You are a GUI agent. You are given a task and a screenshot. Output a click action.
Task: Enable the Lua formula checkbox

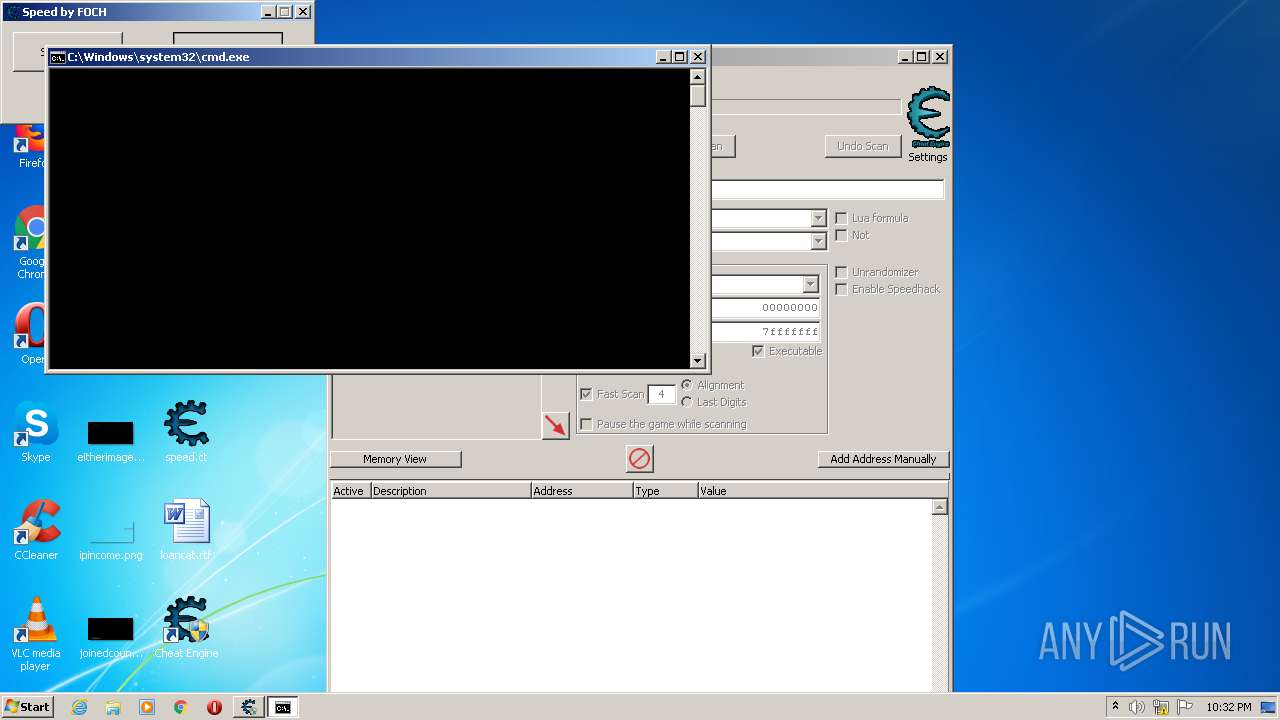pyautogui.click(x=841, y=218)
